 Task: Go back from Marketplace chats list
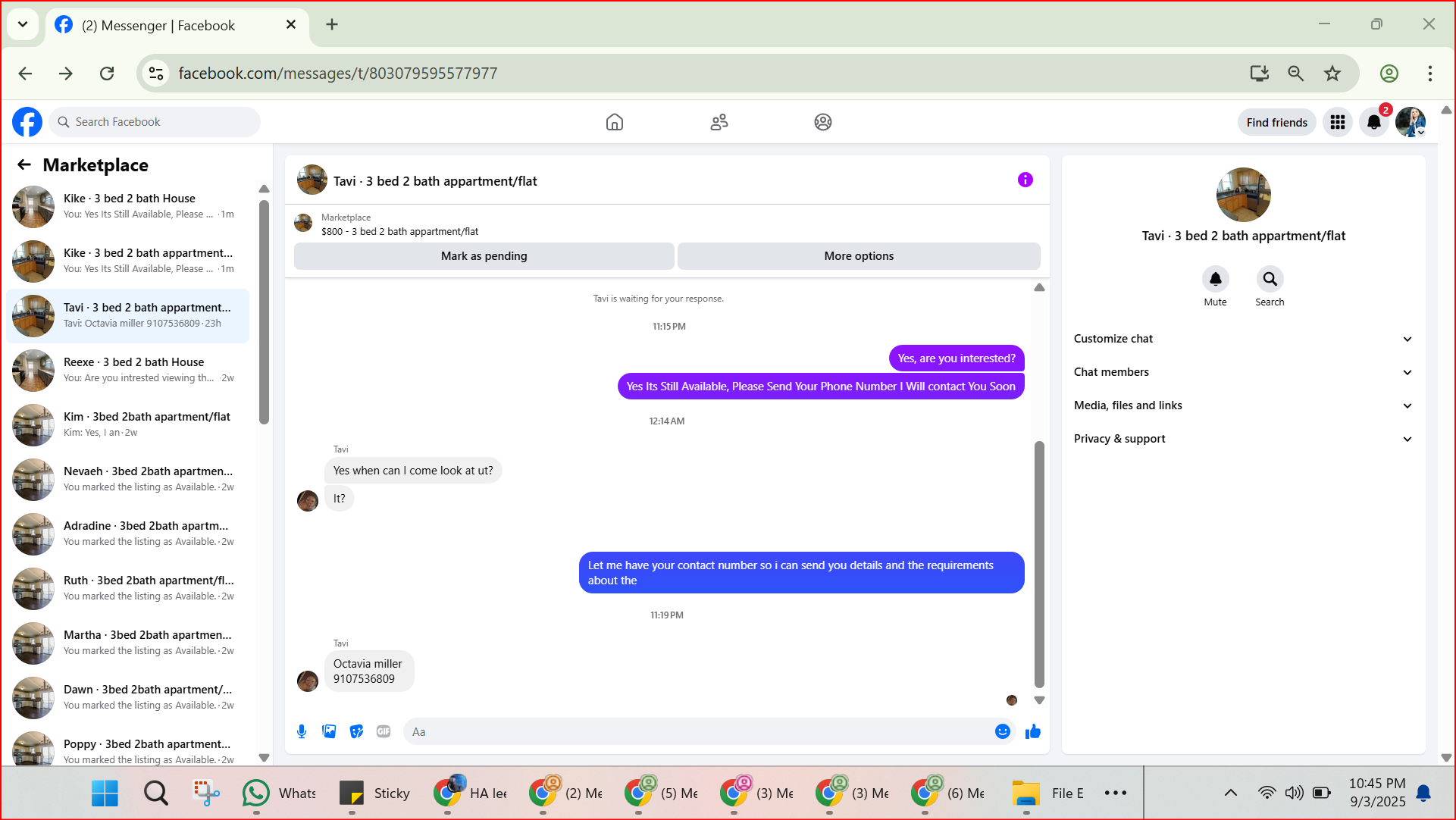coord(24,165)
